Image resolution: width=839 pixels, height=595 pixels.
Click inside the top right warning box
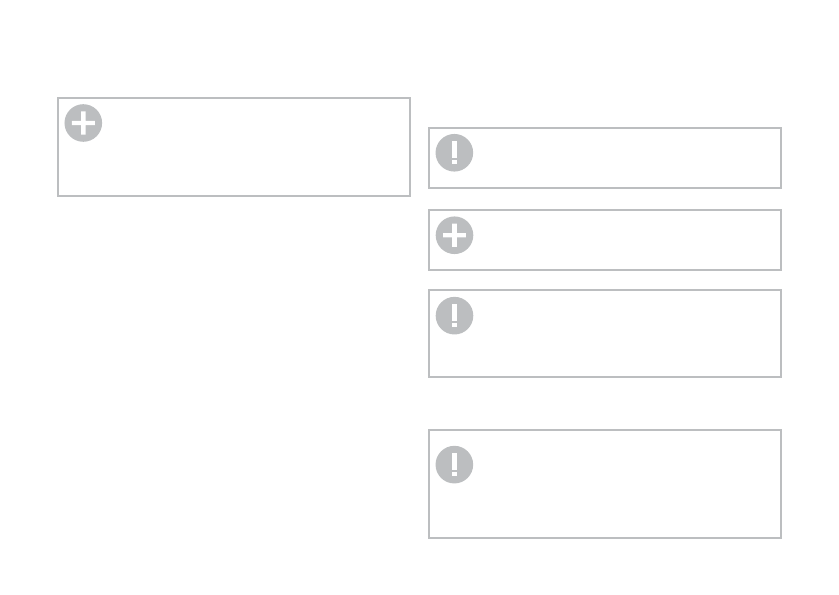pyautogui.click(x=605, y=158)
